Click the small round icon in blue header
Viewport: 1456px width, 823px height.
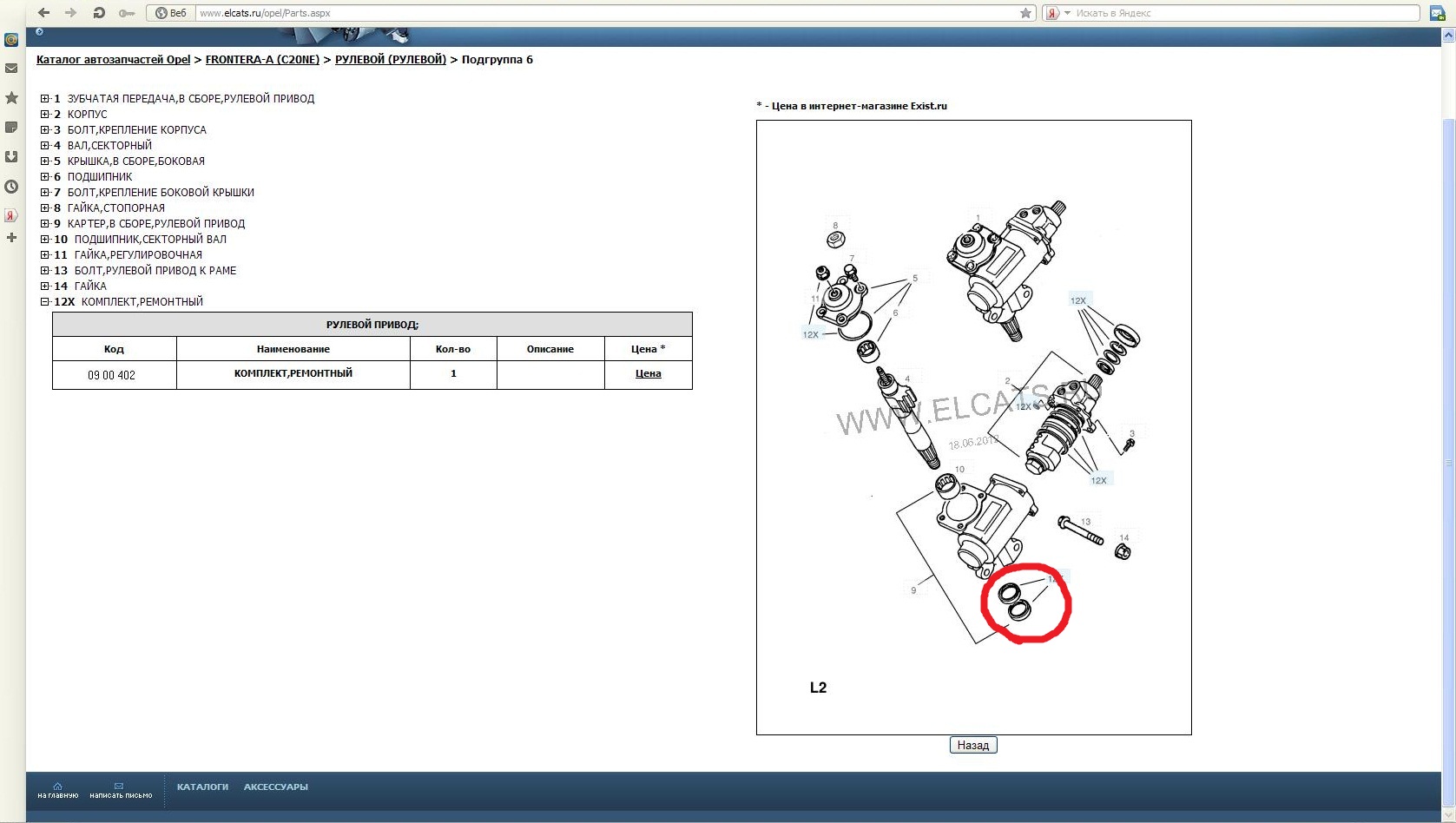(x=39, y=32)
